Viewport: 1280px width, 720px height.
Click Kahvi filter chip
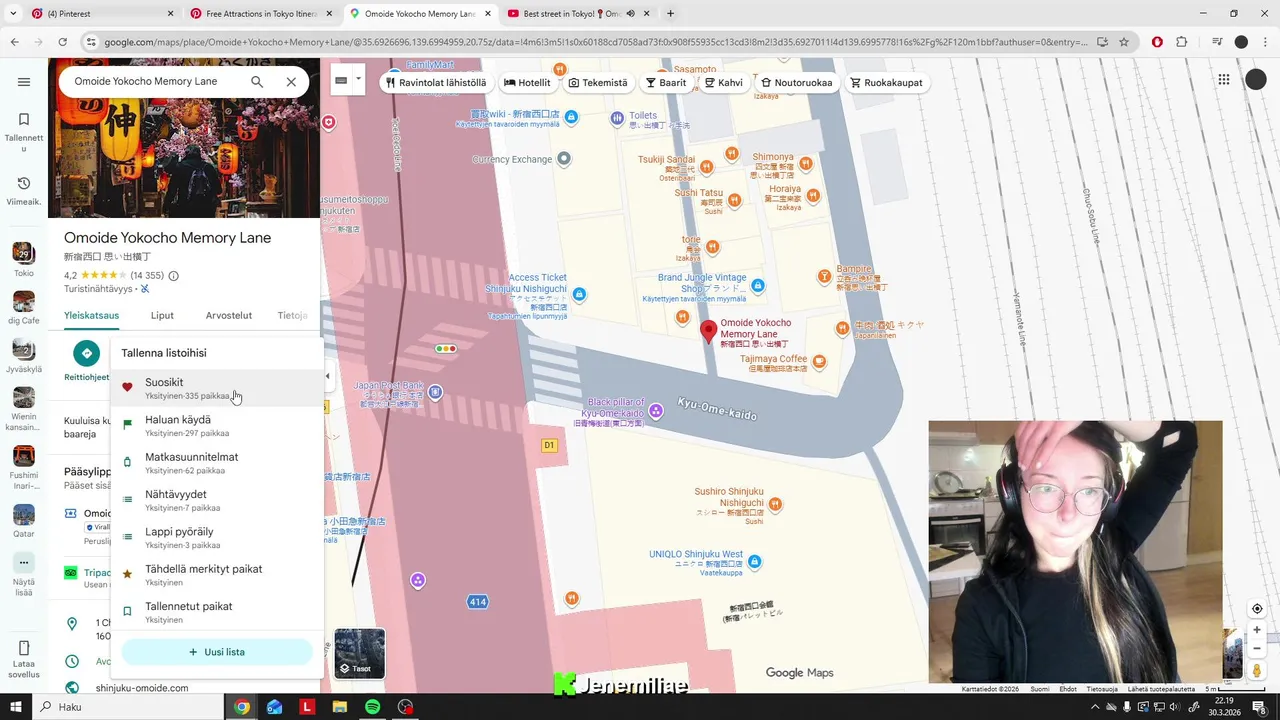click(x=724, y=83)
